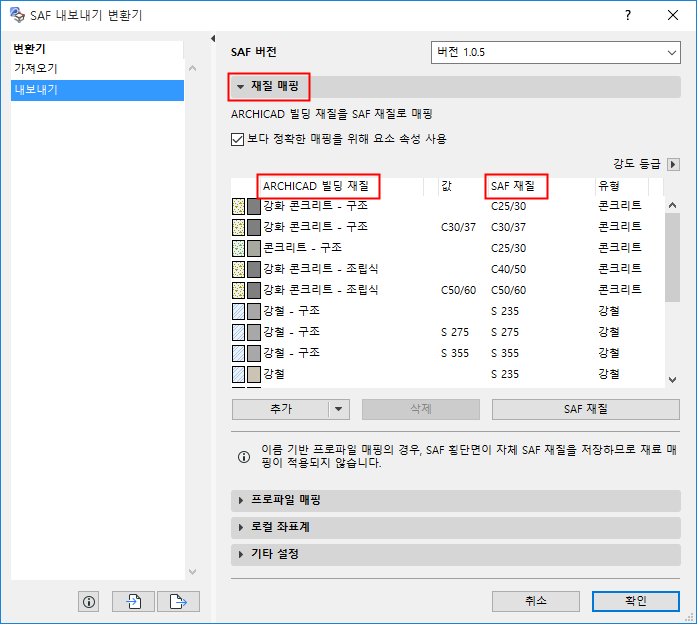
Task: Select 내보내기 in translator list
Action: click(x=97, y=90)
